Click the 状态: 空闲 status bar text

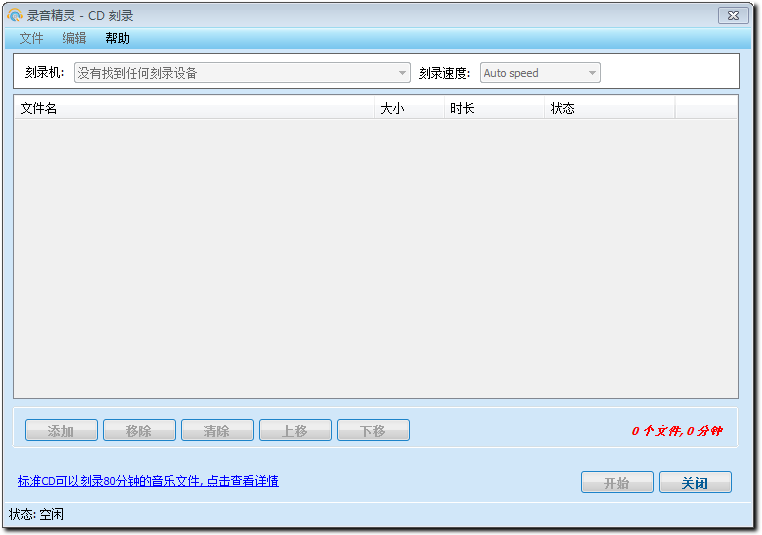coord(36,514)
